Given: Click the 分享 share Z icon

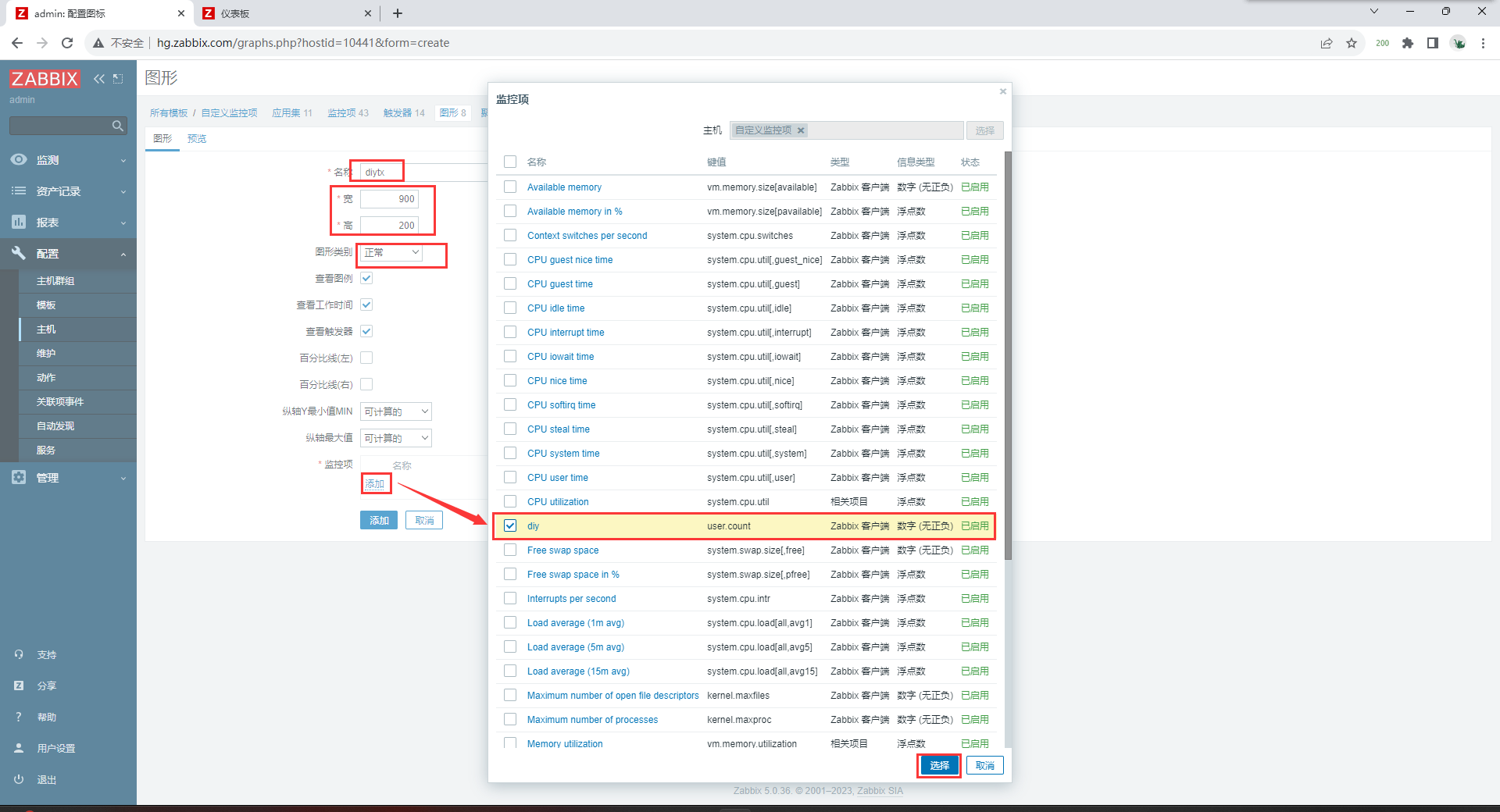Looking at the screenshot, I should (19, 686).
